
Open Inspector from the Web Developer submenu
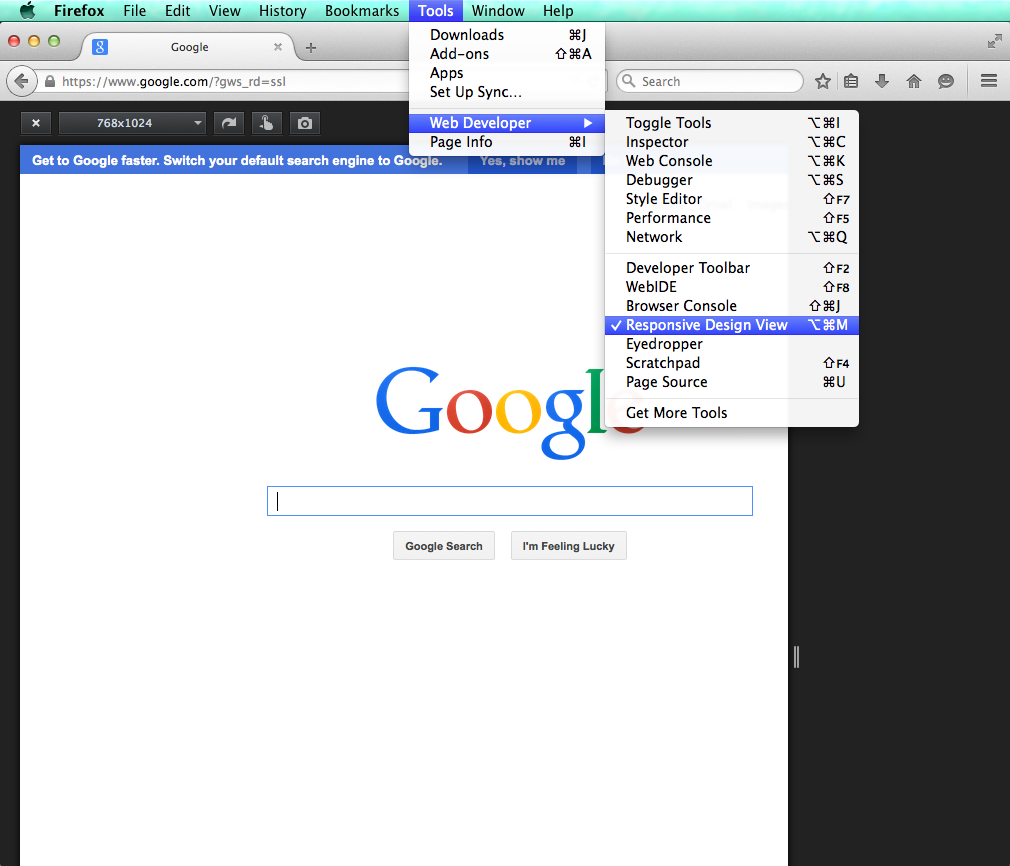pos(732,142)
